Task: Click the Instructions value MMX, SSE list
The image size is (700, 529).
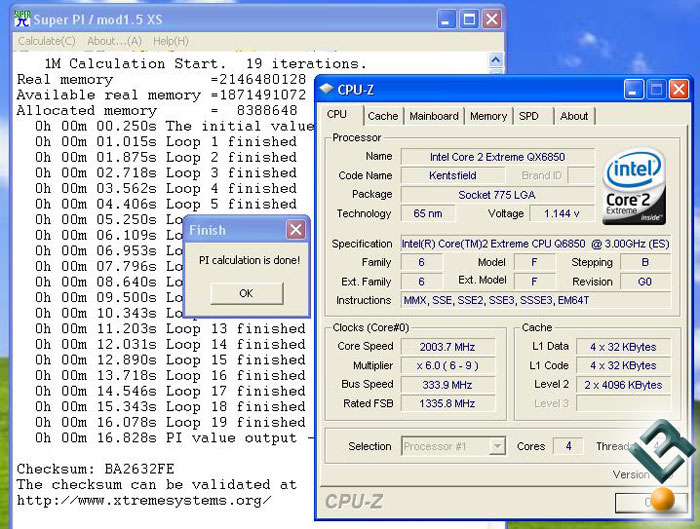Action: (536, 300)
